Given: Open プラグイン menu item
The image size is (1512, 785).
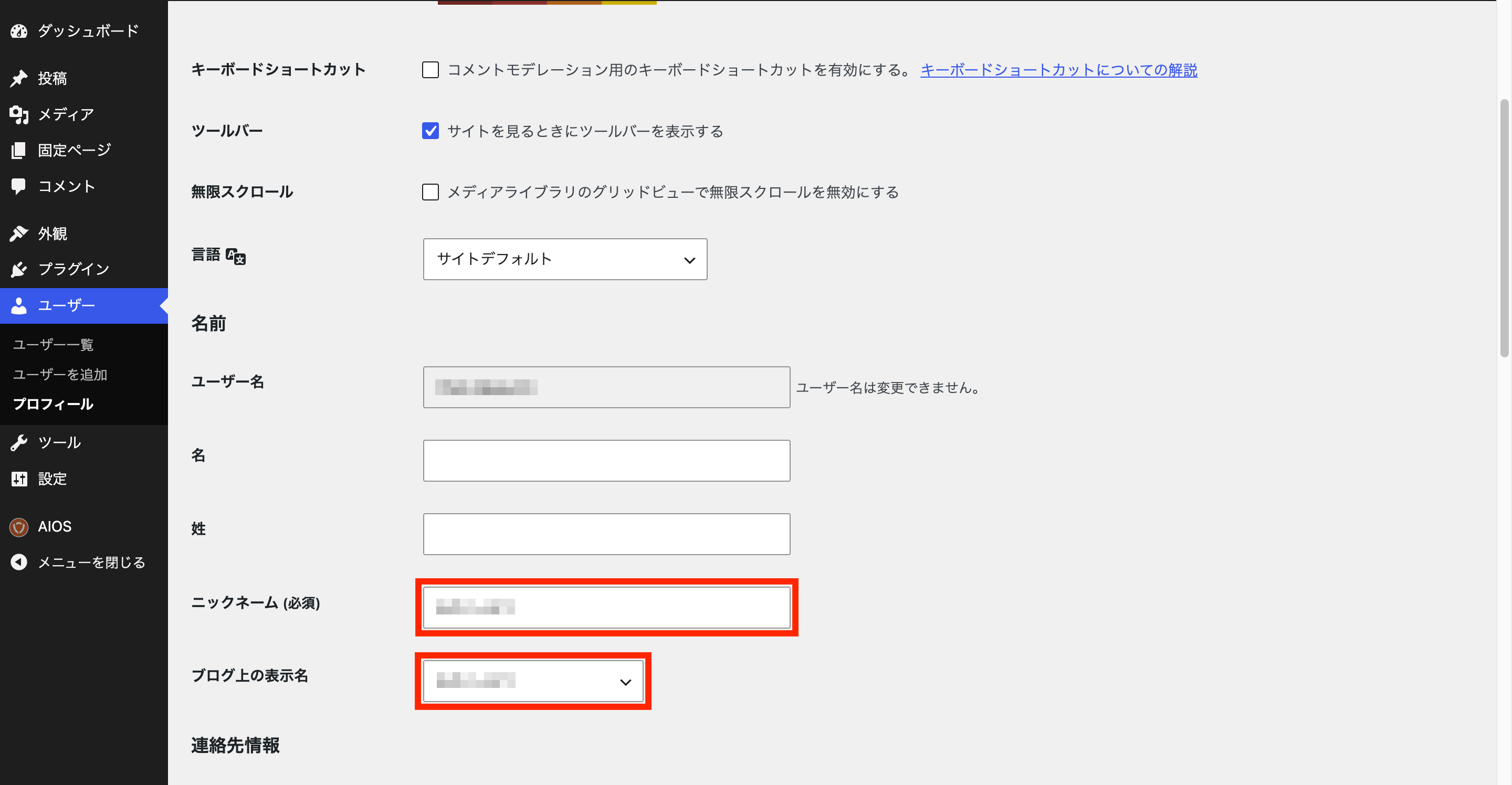Looking at the screenshot, I should (x=84, y=269).
